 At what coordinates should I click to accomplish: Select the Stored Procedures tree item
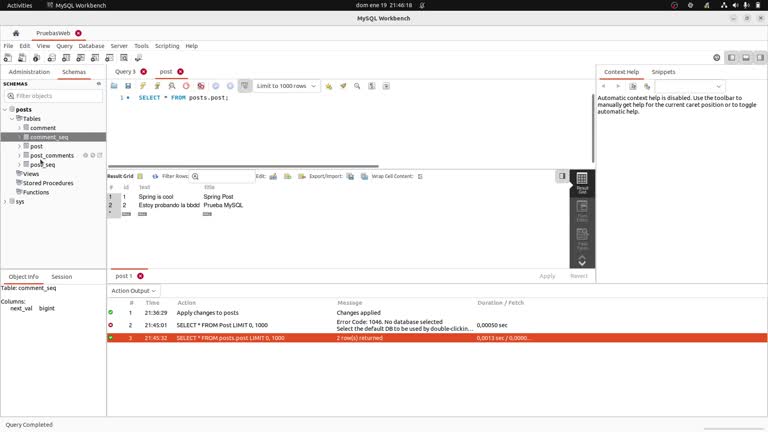coord(48,183)
